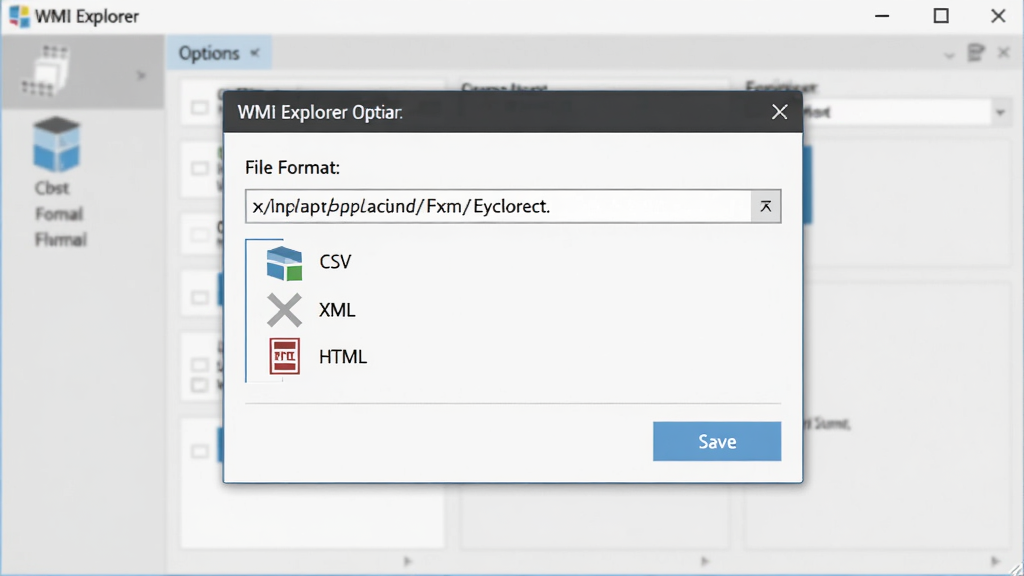
Task: Toggle the fourth checkbox in the Options panel
Action: 200,298
